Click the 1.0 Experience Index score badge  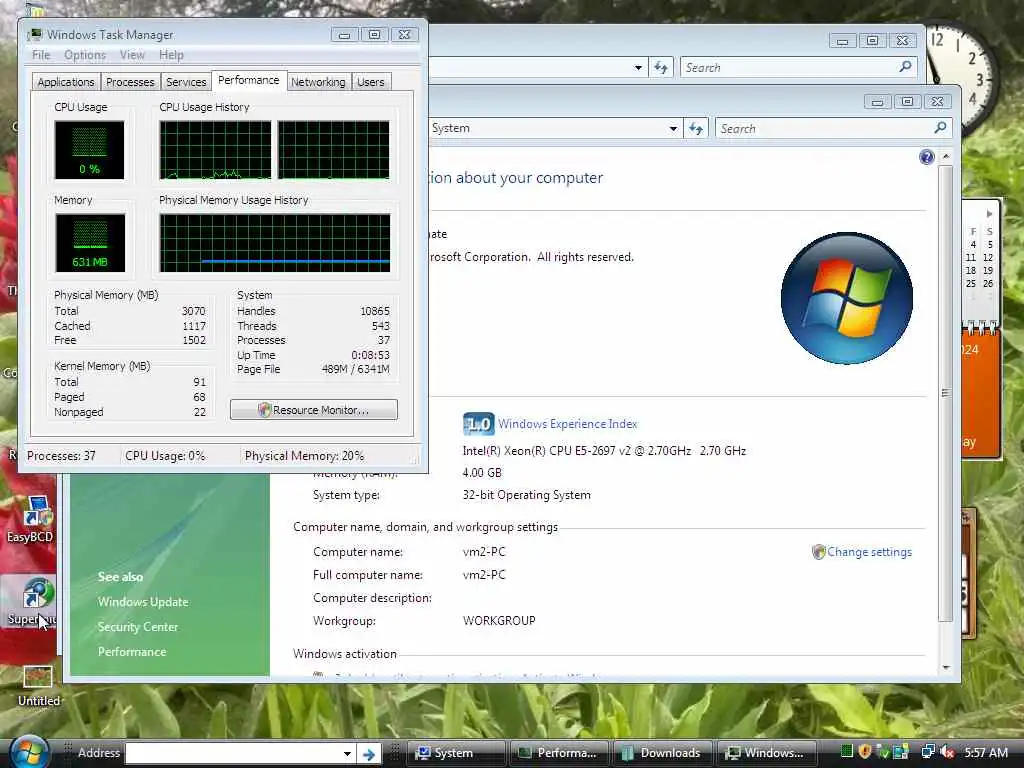479,424
